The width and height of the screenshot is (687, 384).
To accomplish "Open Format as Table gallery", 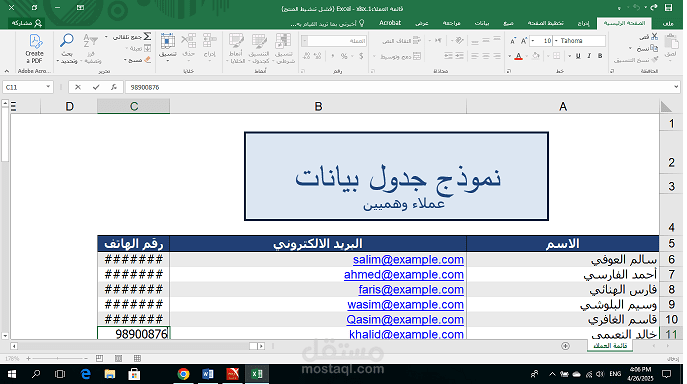I will (259, 48).
